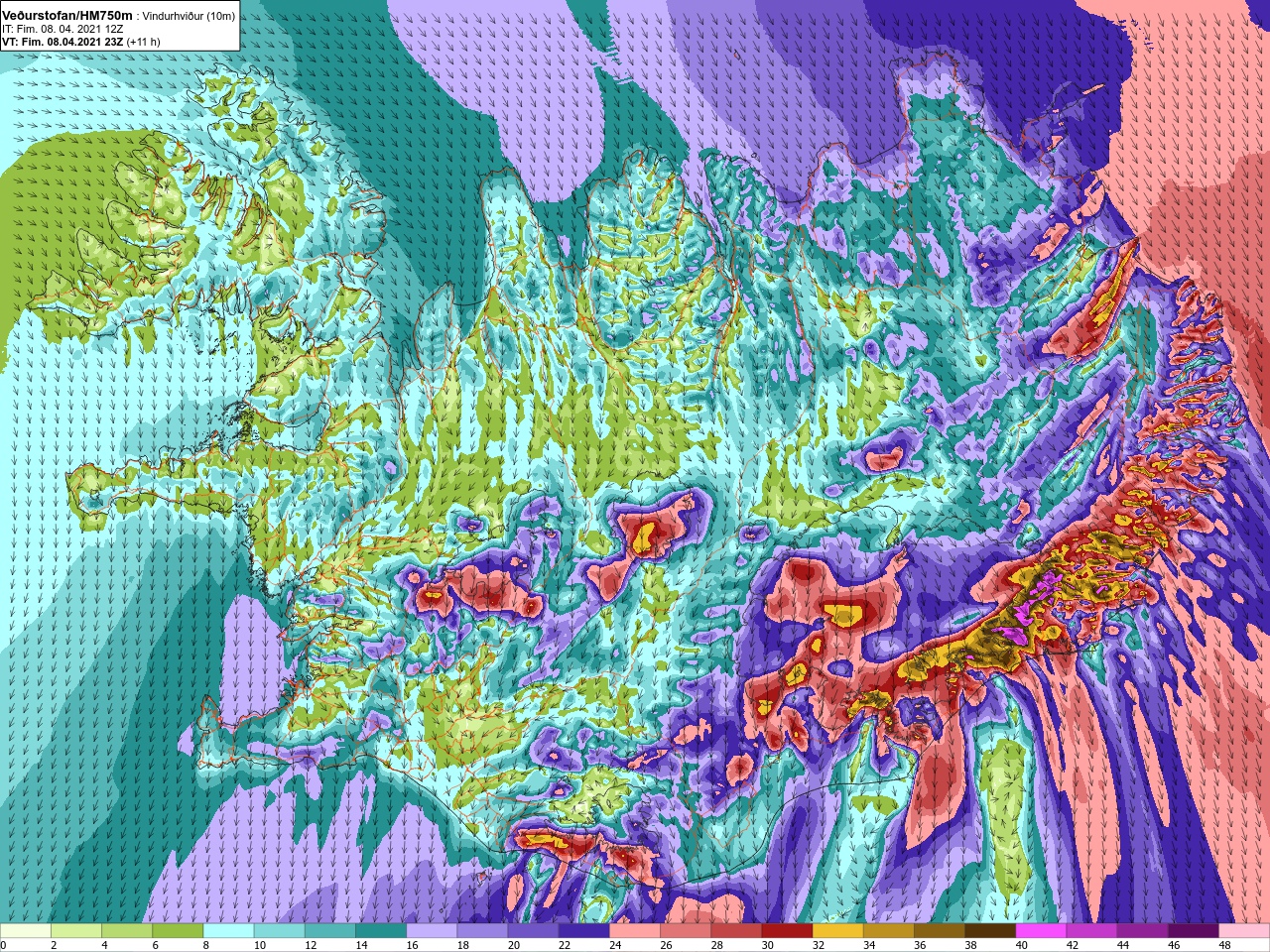Image resolution: width=1270 pixels, height=952 pixels.
Task: Click the bright yellow 32–34 legend swatch
Action: tap(837, 931)
